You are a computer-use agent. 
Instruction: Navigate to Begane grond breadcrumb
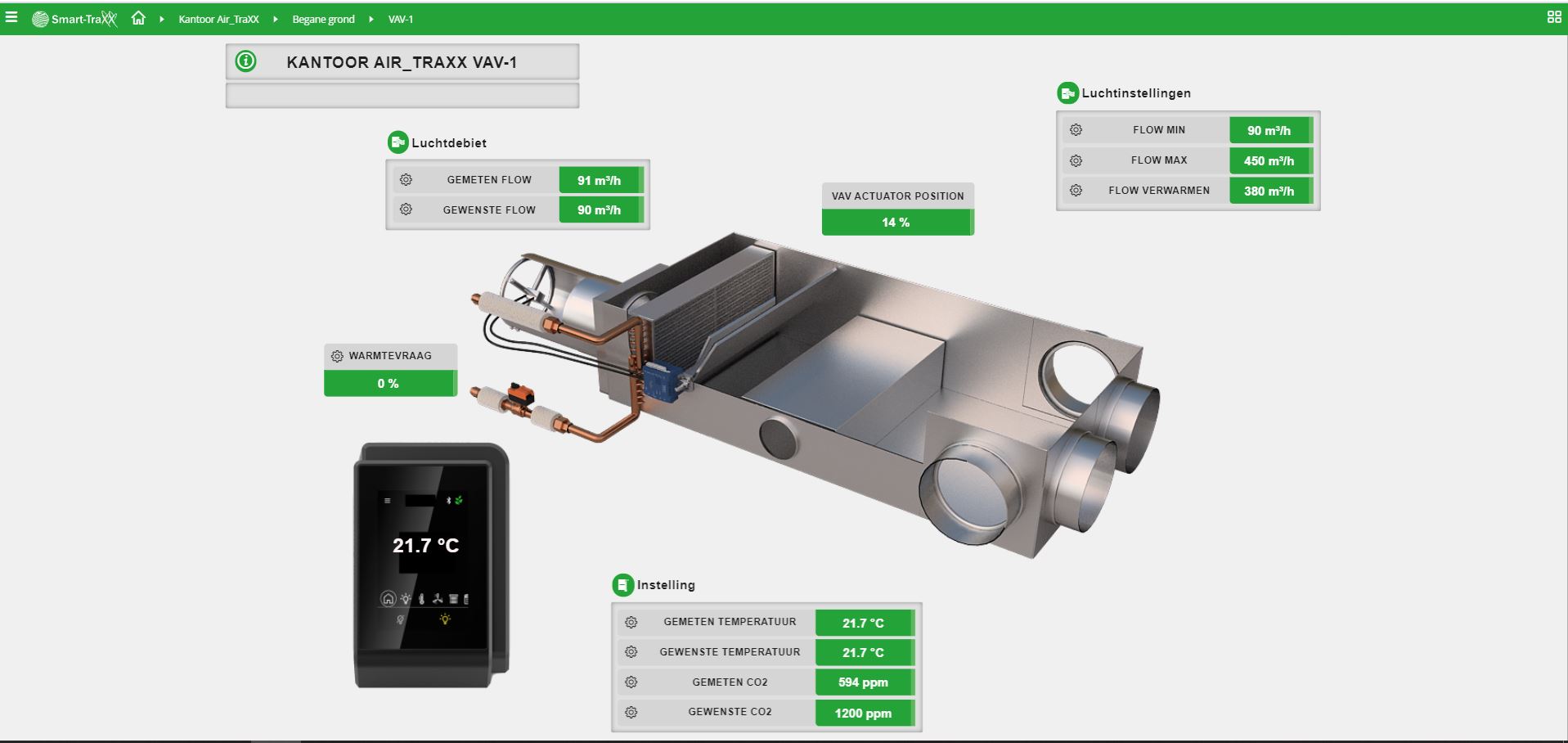(x=323, y=19)
